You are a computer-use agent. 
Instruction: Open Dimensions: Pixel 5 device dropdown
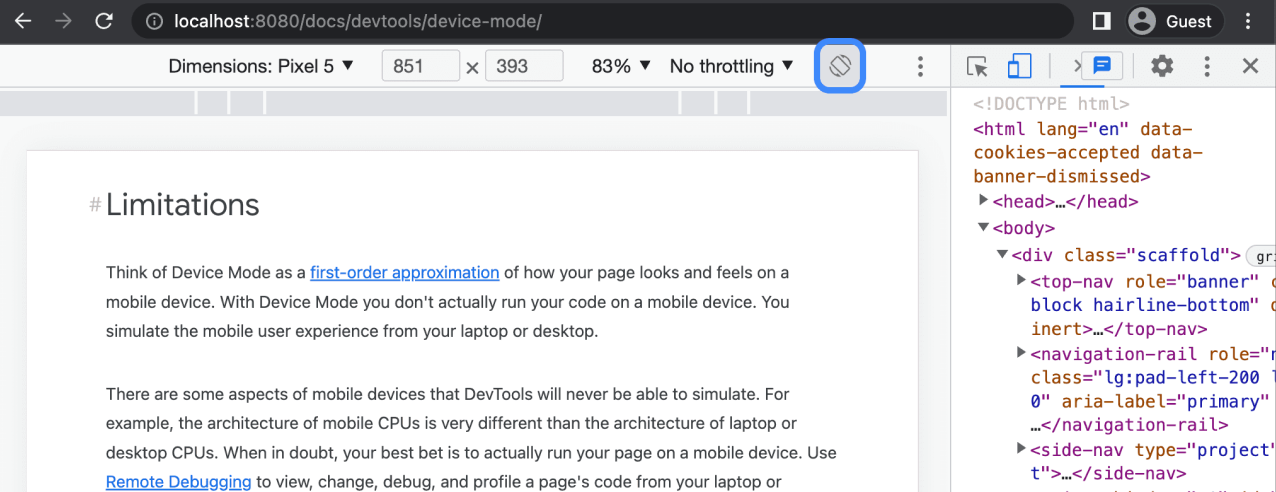pyautogui.click(x=261, y=67)
